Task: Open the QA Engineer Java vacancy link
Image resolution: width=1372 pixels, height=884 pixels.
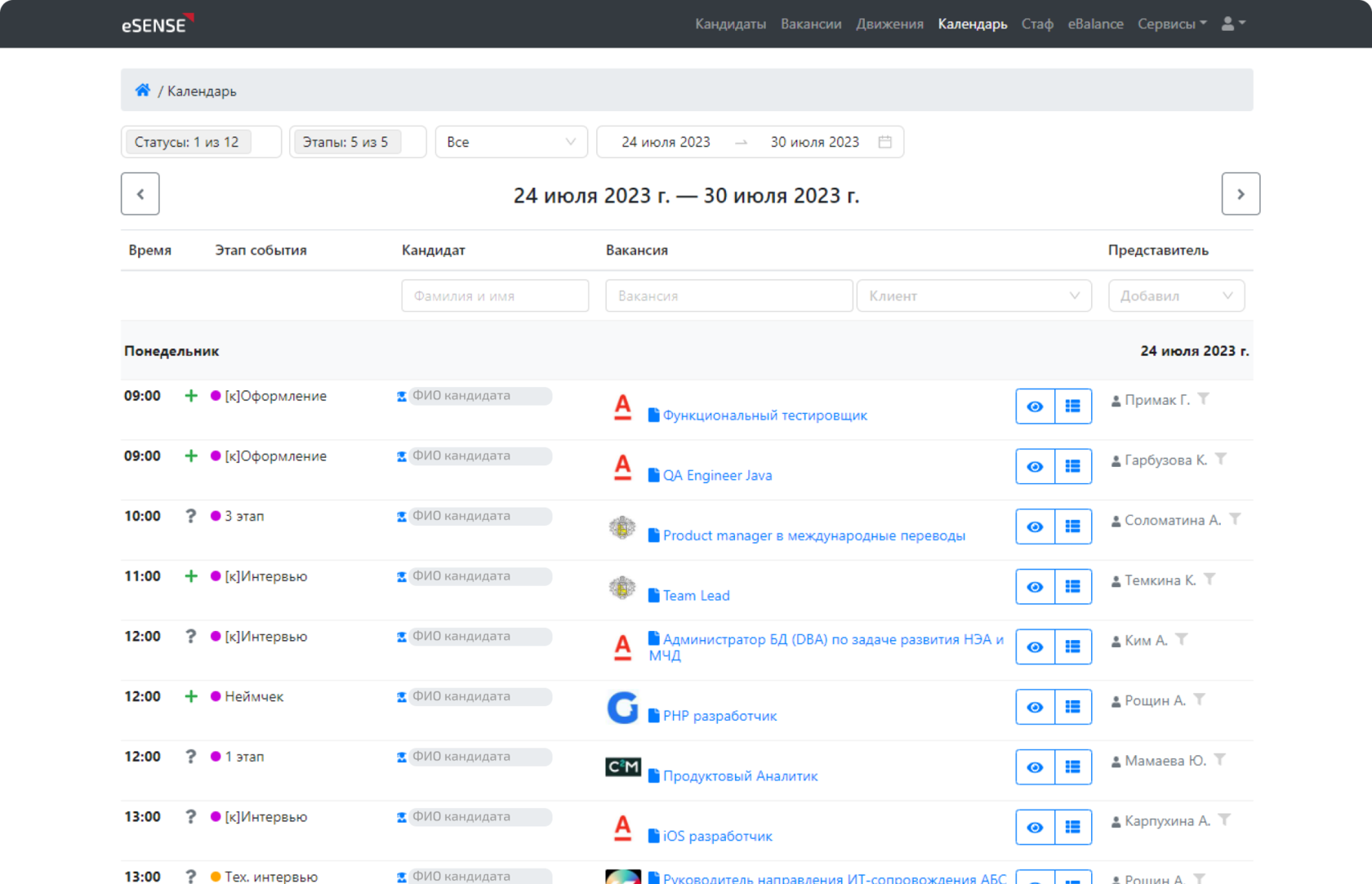Action: tap(716, 474)
